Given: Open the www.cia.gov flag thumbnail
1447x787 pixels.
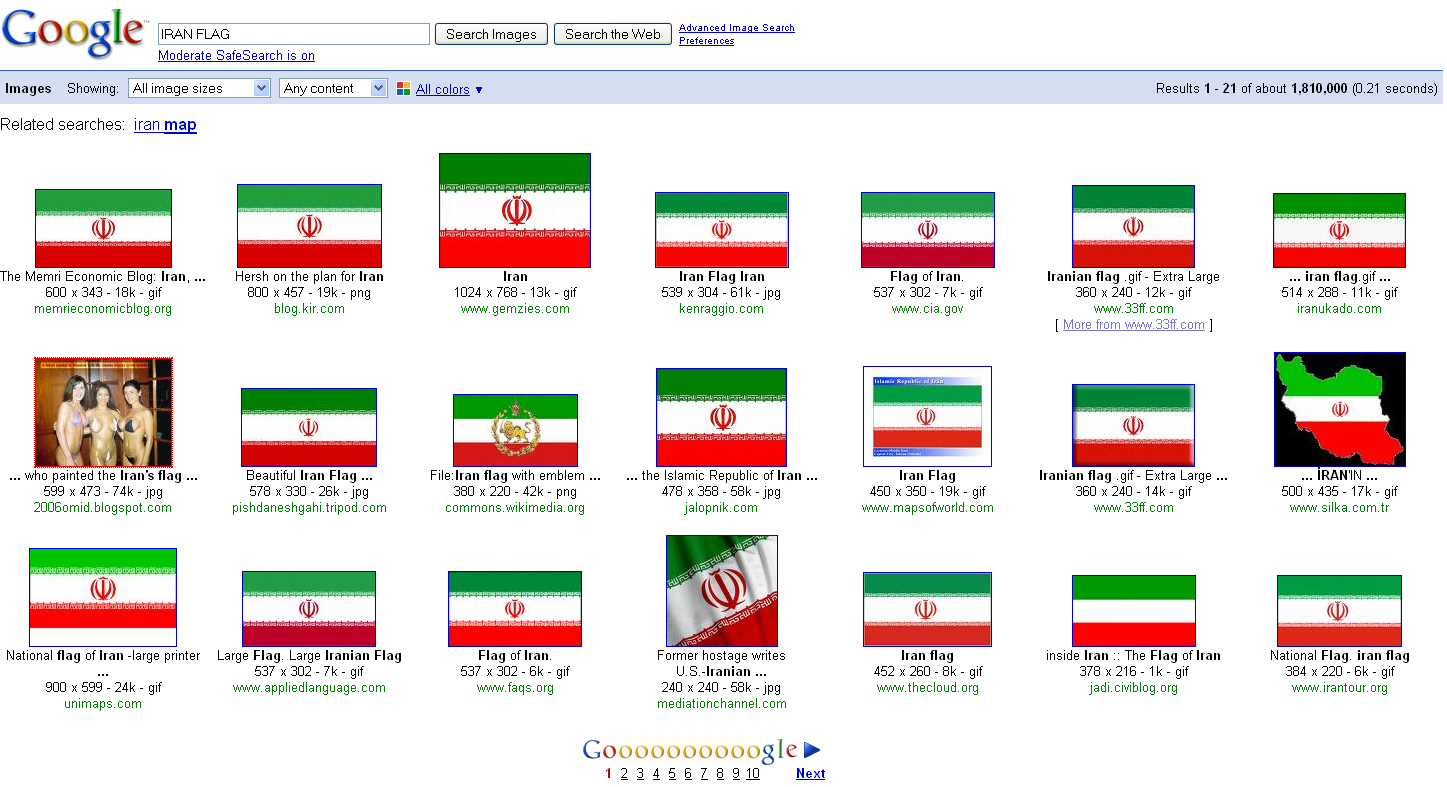Looking at the screenshot, I should tap(927, 230).
